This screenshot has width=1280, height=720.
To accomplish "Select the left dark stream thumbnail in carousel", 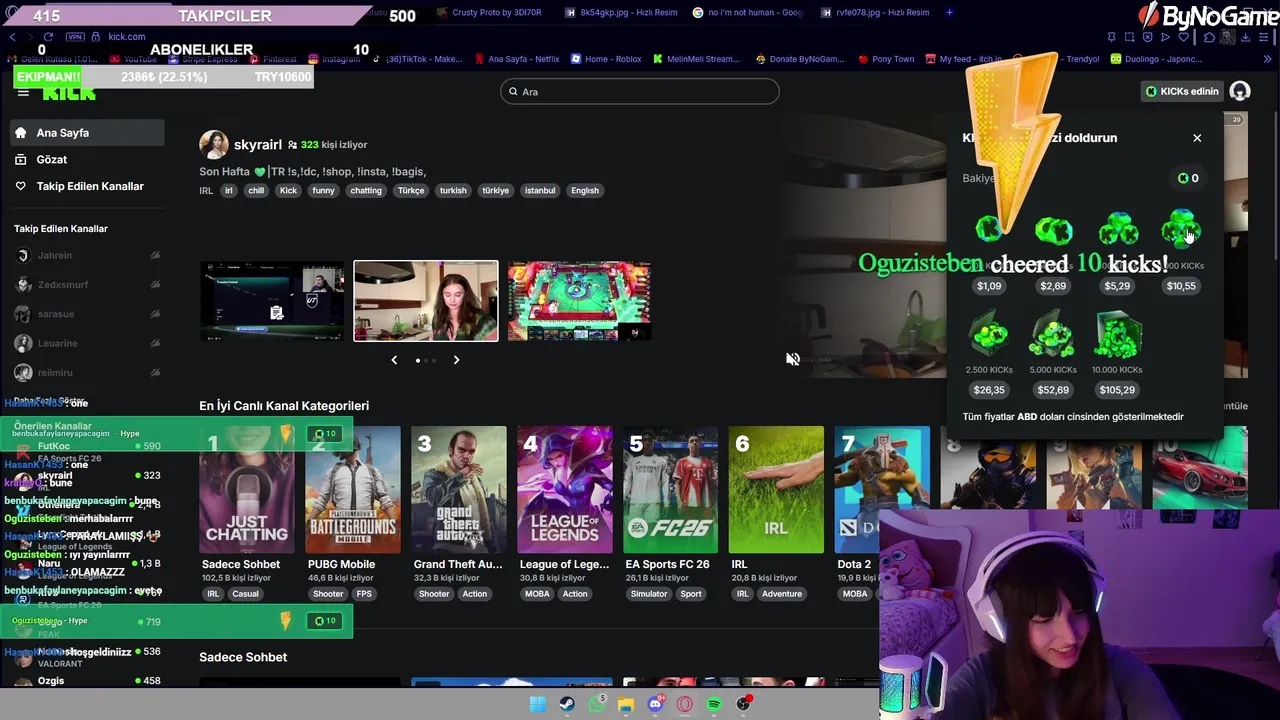I will 272,301.
